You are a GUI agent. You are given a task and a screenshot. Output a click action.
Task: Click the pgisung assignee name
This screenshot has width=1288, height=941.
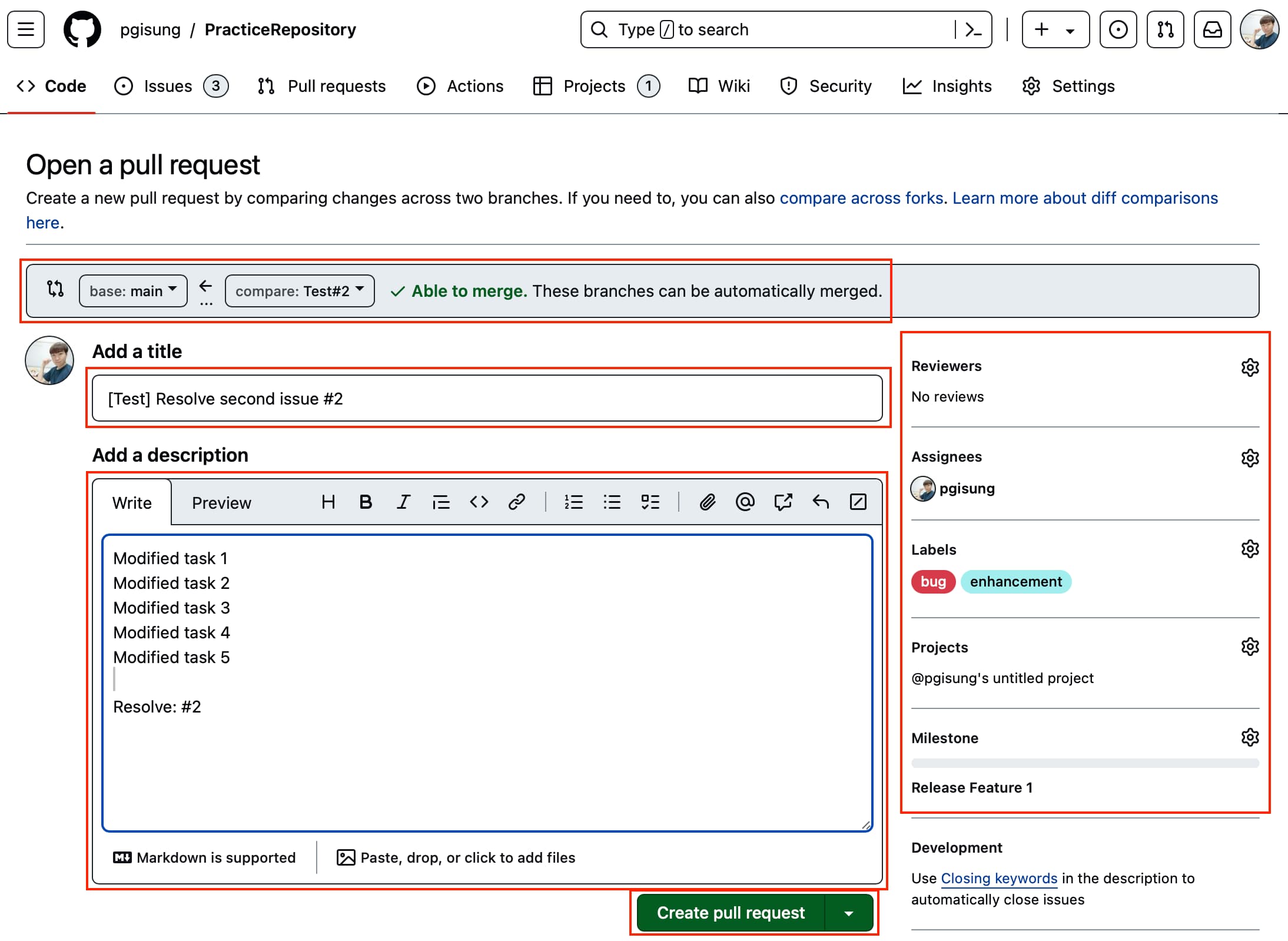(x=967, y=489)
